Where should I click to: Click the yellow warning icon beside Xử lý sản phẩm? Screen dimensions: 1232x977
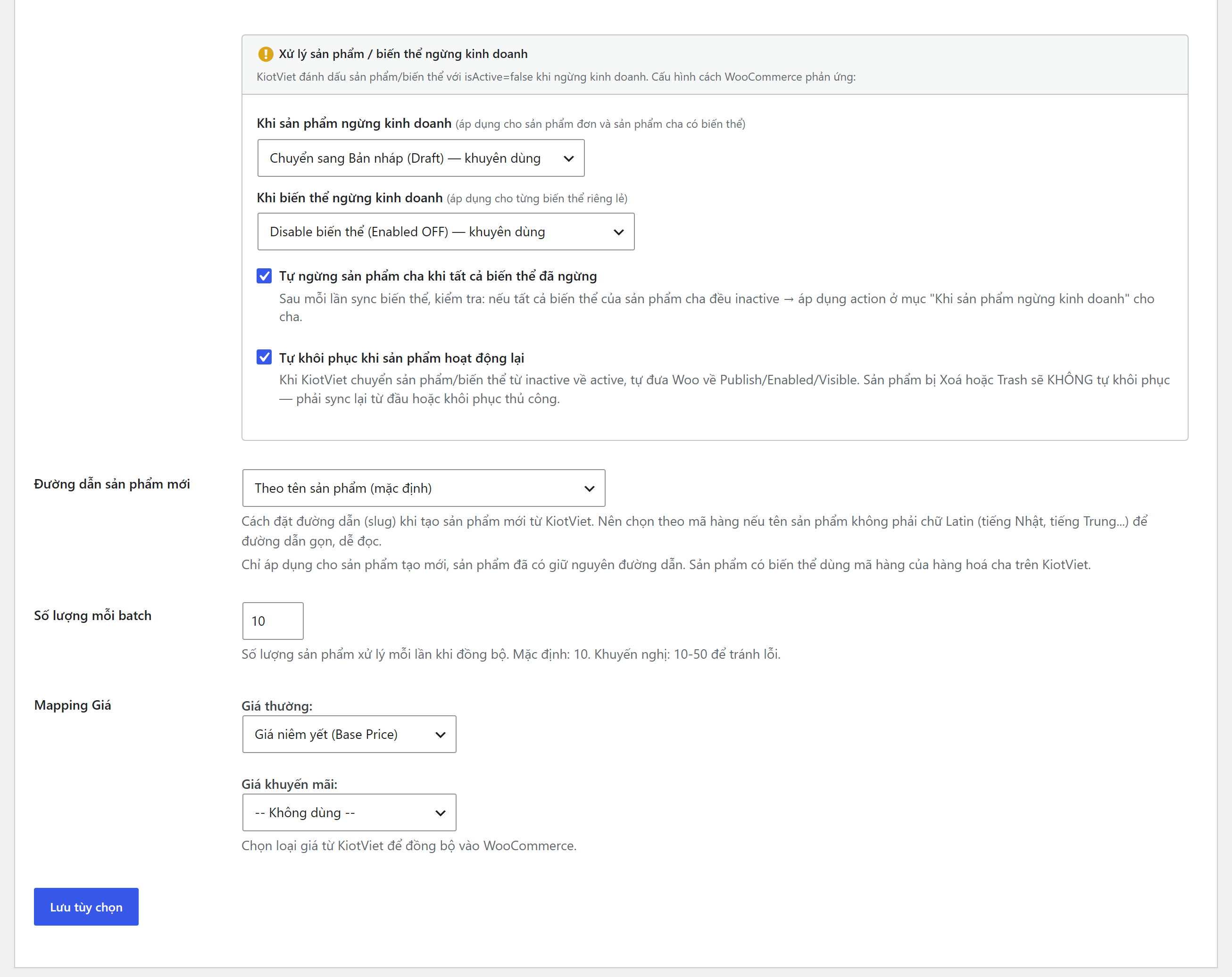266,54
